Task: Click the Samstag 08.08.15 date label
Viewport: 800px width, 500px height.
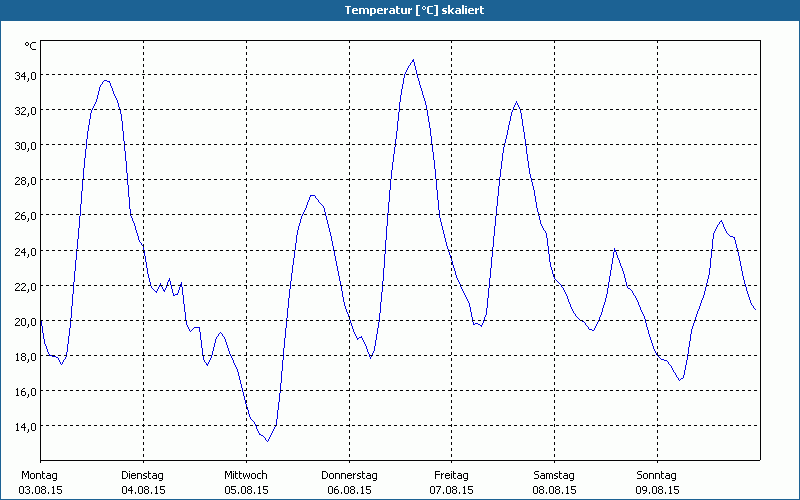Action: (554, 483)
